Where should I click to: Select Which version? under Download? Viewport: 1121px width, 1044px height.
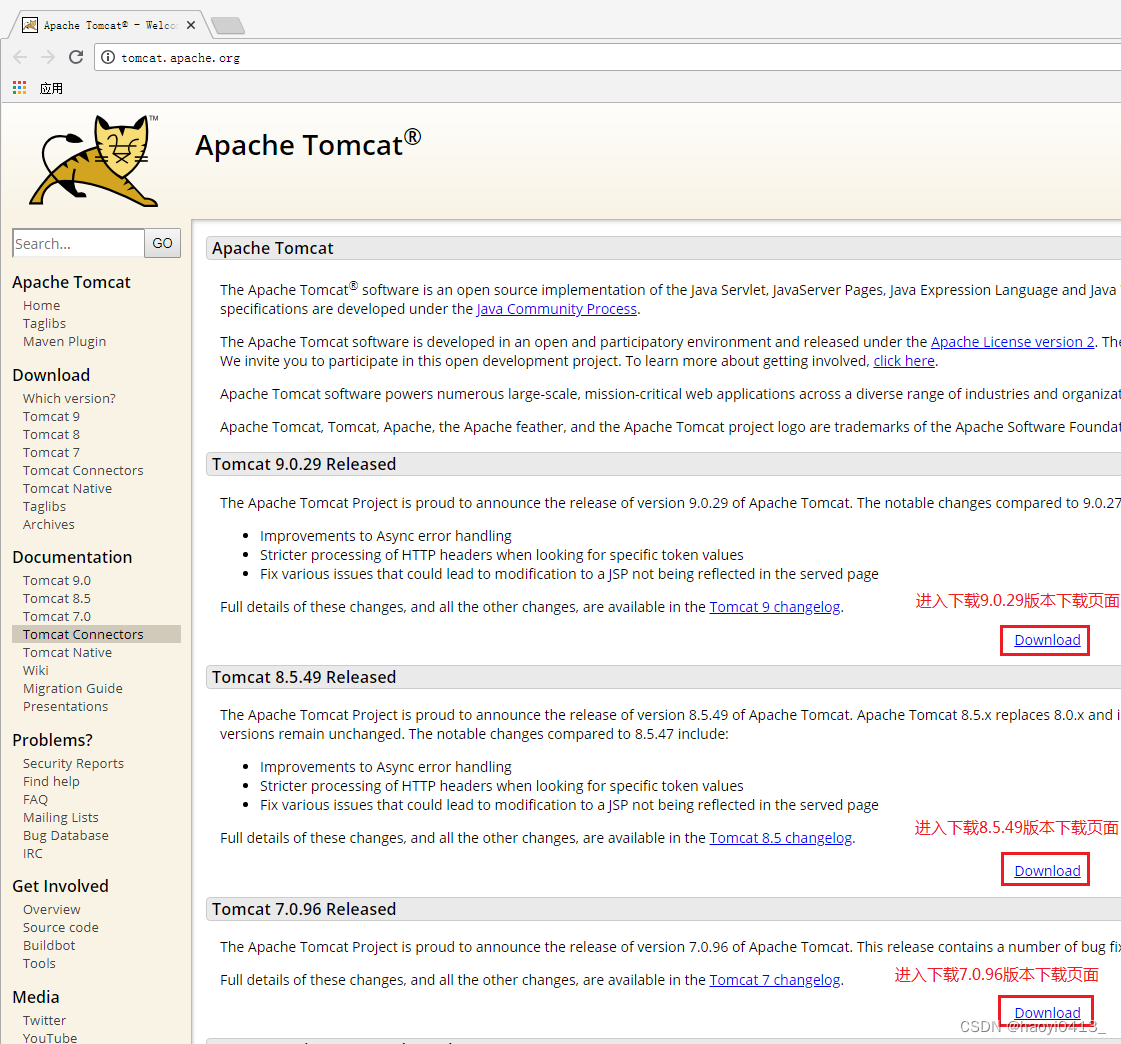(69, 398)
